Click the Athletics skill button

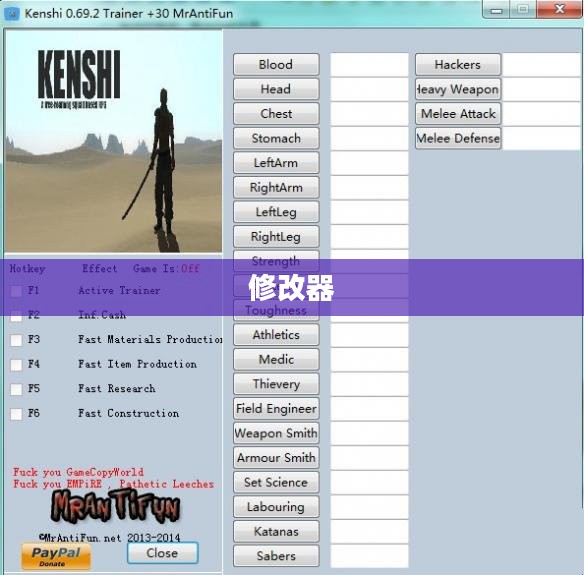(x=276, y=335)
